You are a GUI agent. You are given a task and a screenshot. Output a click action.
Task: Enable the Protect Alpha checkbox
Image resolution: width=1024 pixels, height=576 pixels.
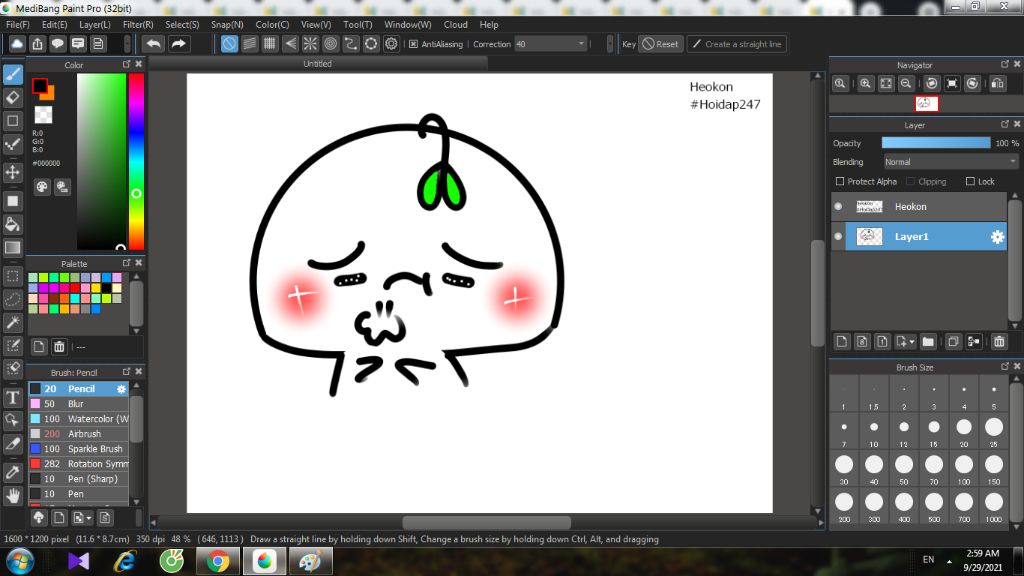840,182
